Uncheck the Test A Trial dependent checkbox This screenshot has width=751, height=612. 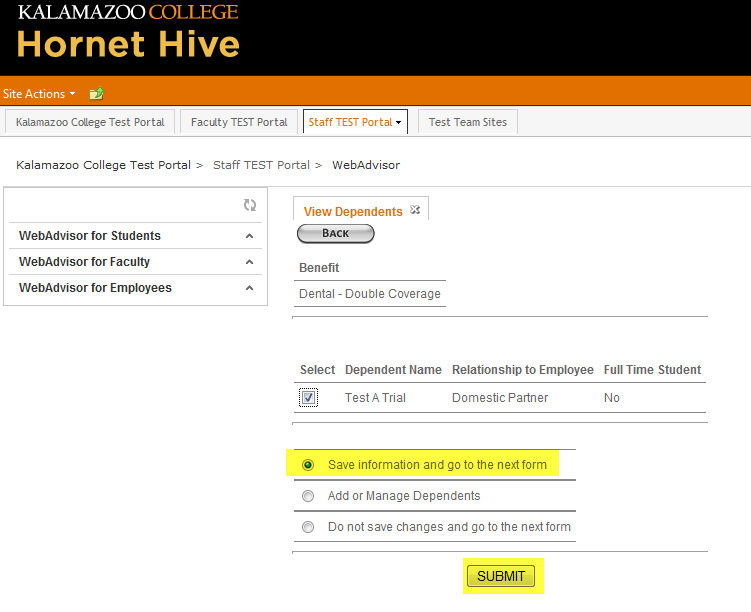[308, 397]
